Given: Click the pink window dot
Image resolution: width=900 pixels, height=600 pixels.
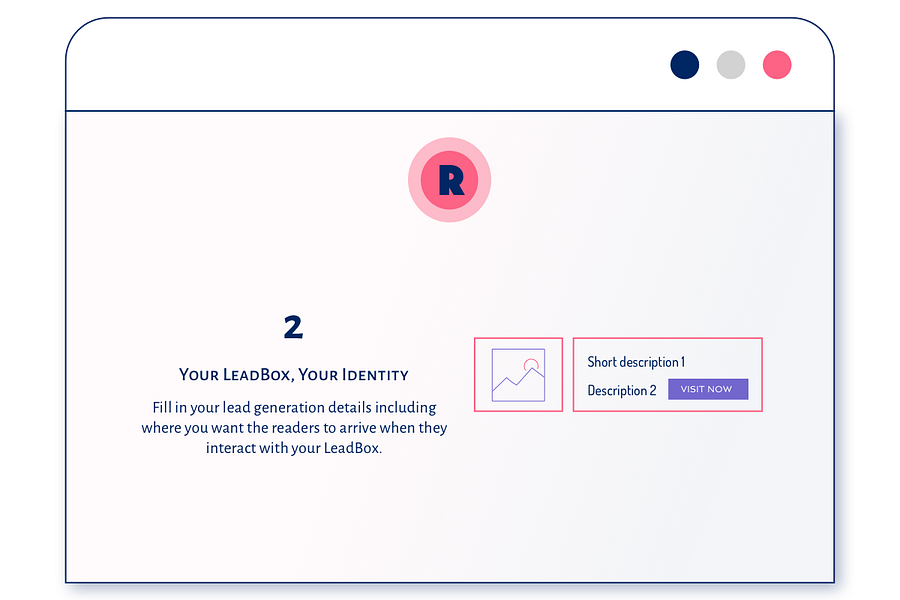Looking at the screenshot, I should (777, 64).
